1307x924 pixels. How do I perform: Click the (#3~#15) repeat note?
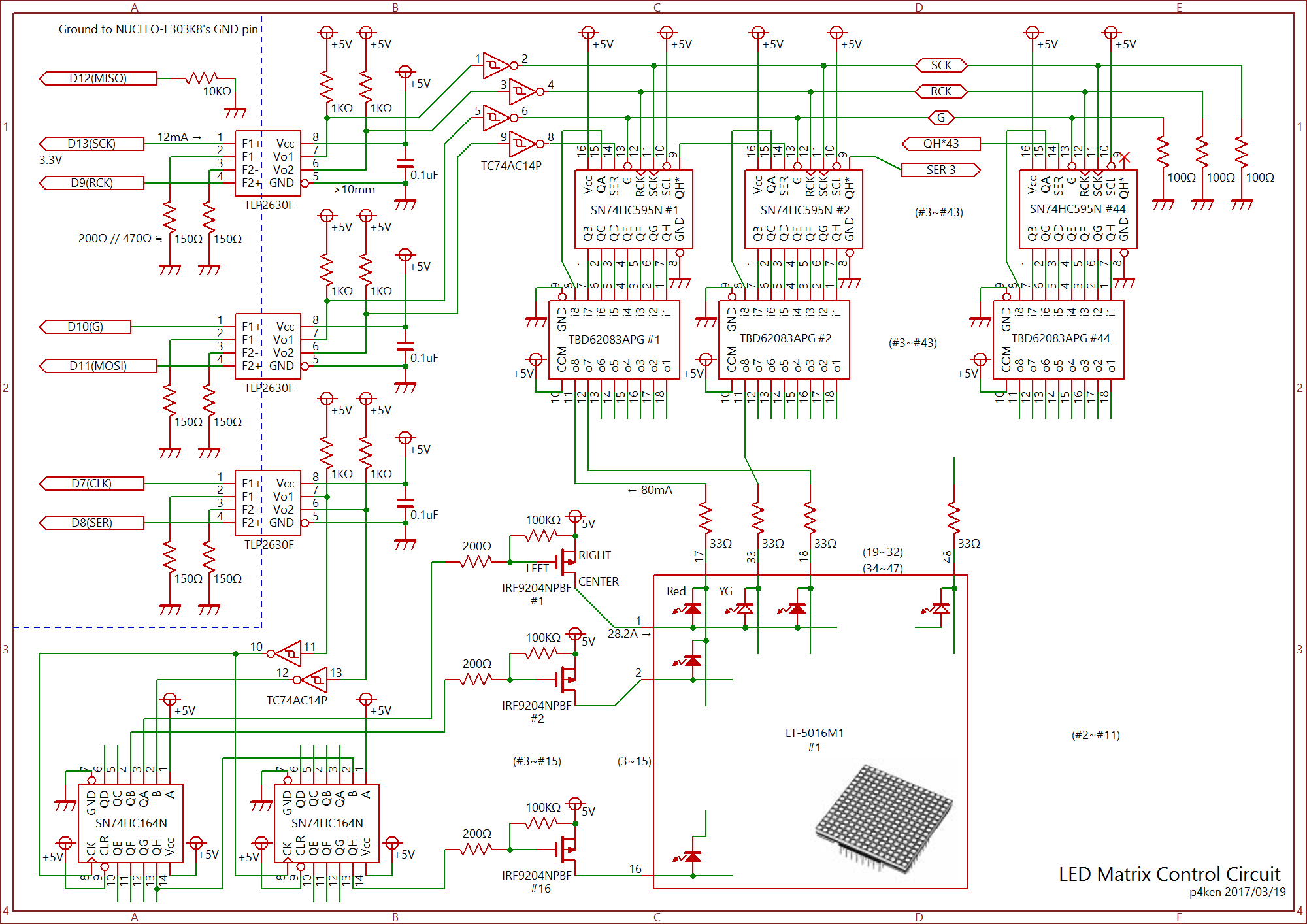click(537, 761)
